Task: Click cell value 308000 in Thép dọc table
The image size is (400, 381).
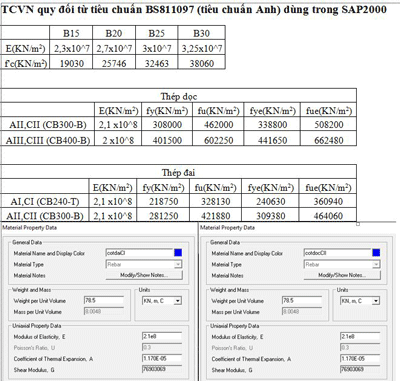Action: [167, 125]
